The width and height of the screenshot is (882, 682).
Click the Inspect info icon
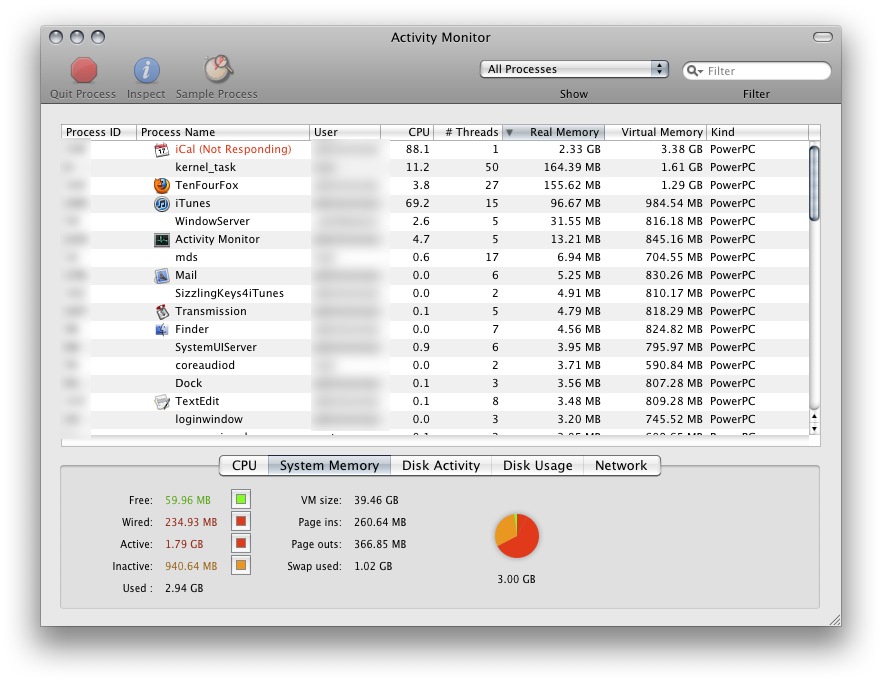tap(146, 71)
